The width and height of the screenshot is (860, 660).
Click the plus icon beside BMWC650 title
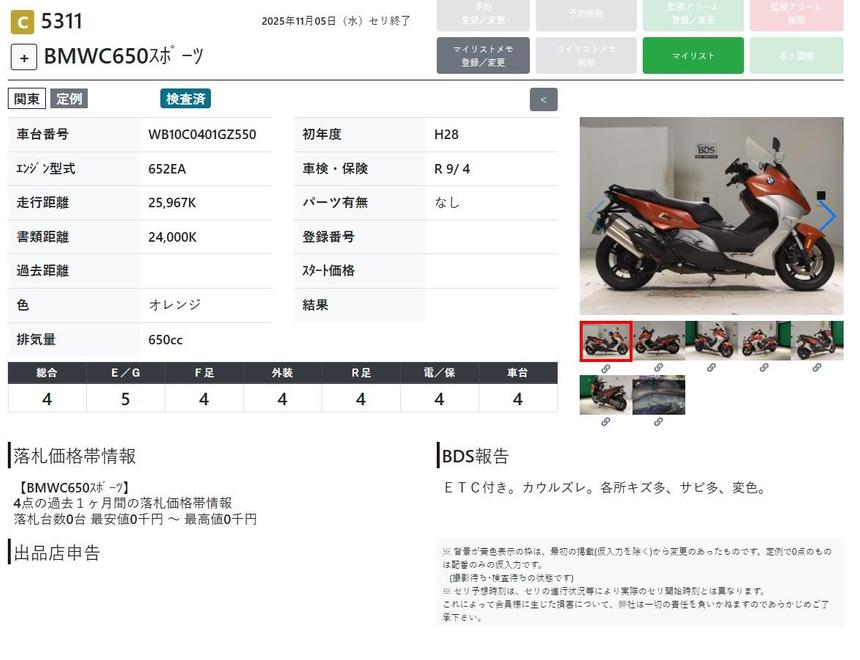coord(24,57)
